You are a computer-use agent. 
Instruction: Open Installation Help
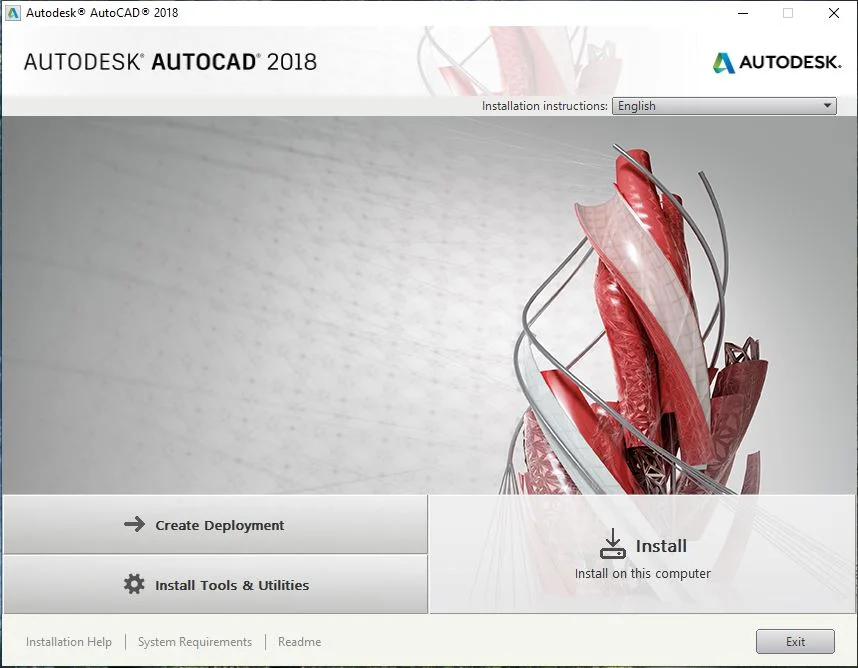tap(68, 641)
